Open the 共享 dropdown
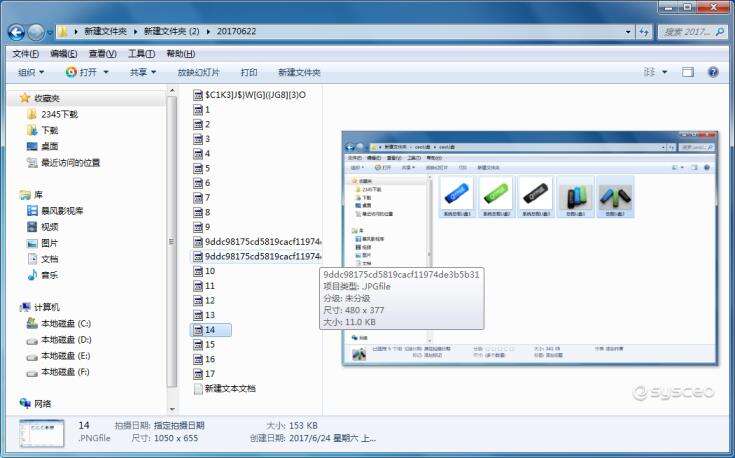Viewport: 735px width, 458px height. [x=143, y=72]
